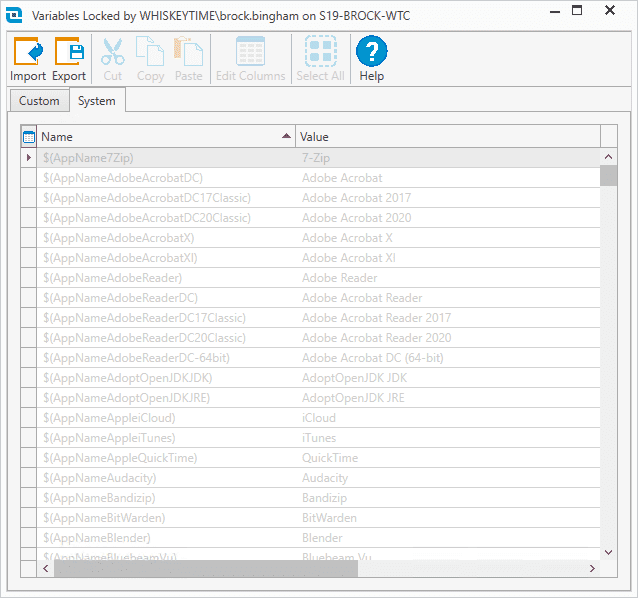Select the $(AppNameBandizip) name cell
The width and height of the screenshot is (638, 598).
166,498
